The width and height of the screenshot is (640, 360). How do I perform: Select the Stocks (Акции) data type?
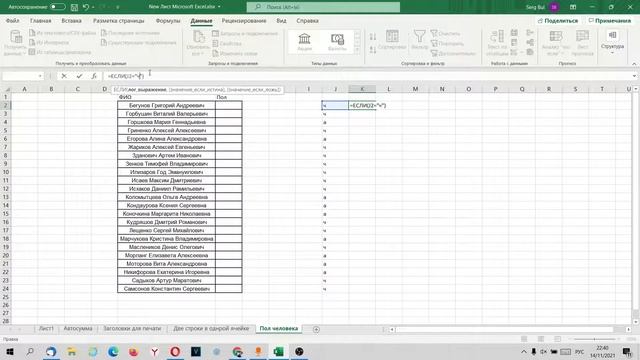pyautogui.click(x=304, y=42)
